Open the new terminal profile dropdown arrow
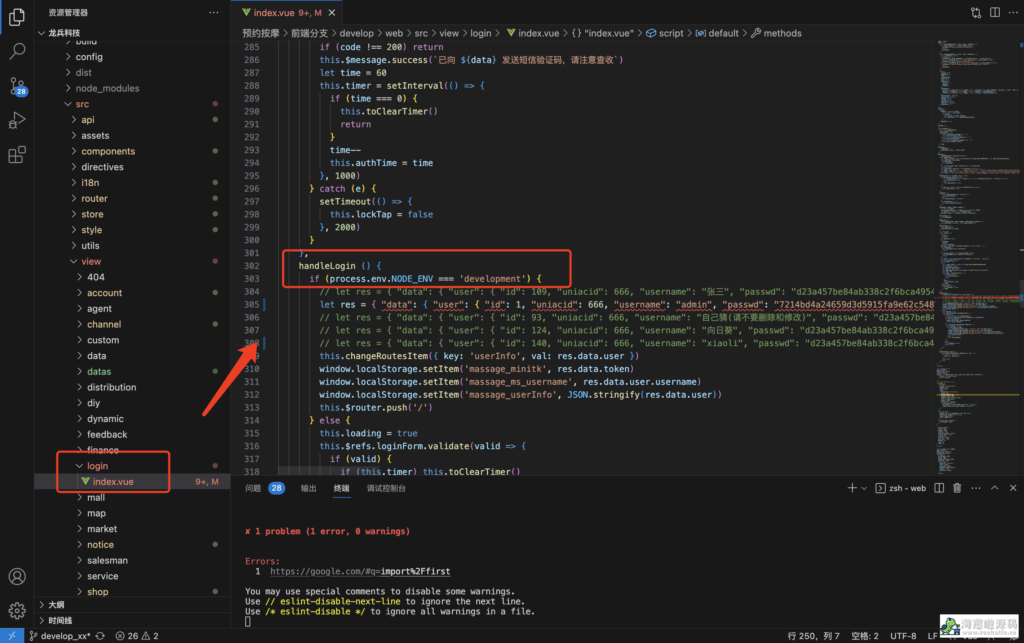The image size is (1024, 643). click(x=864, y=488)
